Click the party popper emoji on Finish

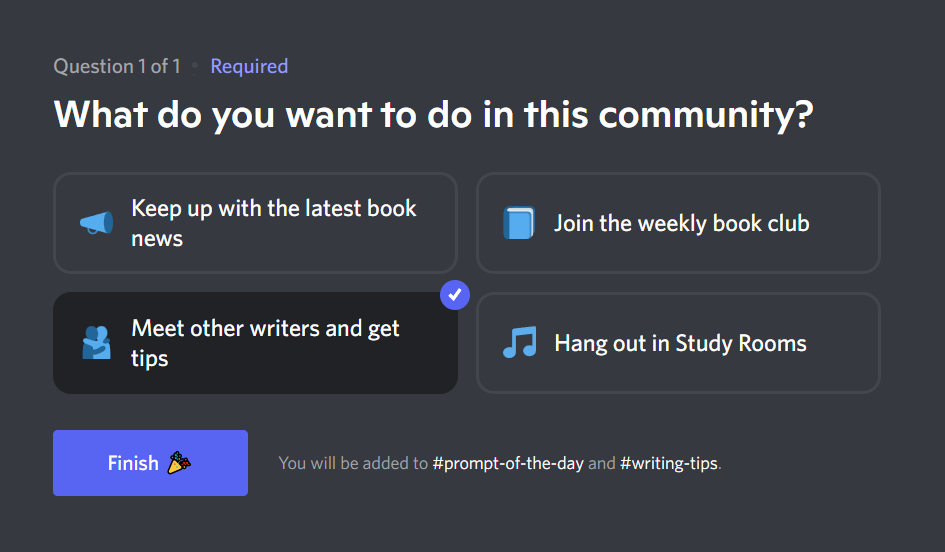[x=179, y=463]
